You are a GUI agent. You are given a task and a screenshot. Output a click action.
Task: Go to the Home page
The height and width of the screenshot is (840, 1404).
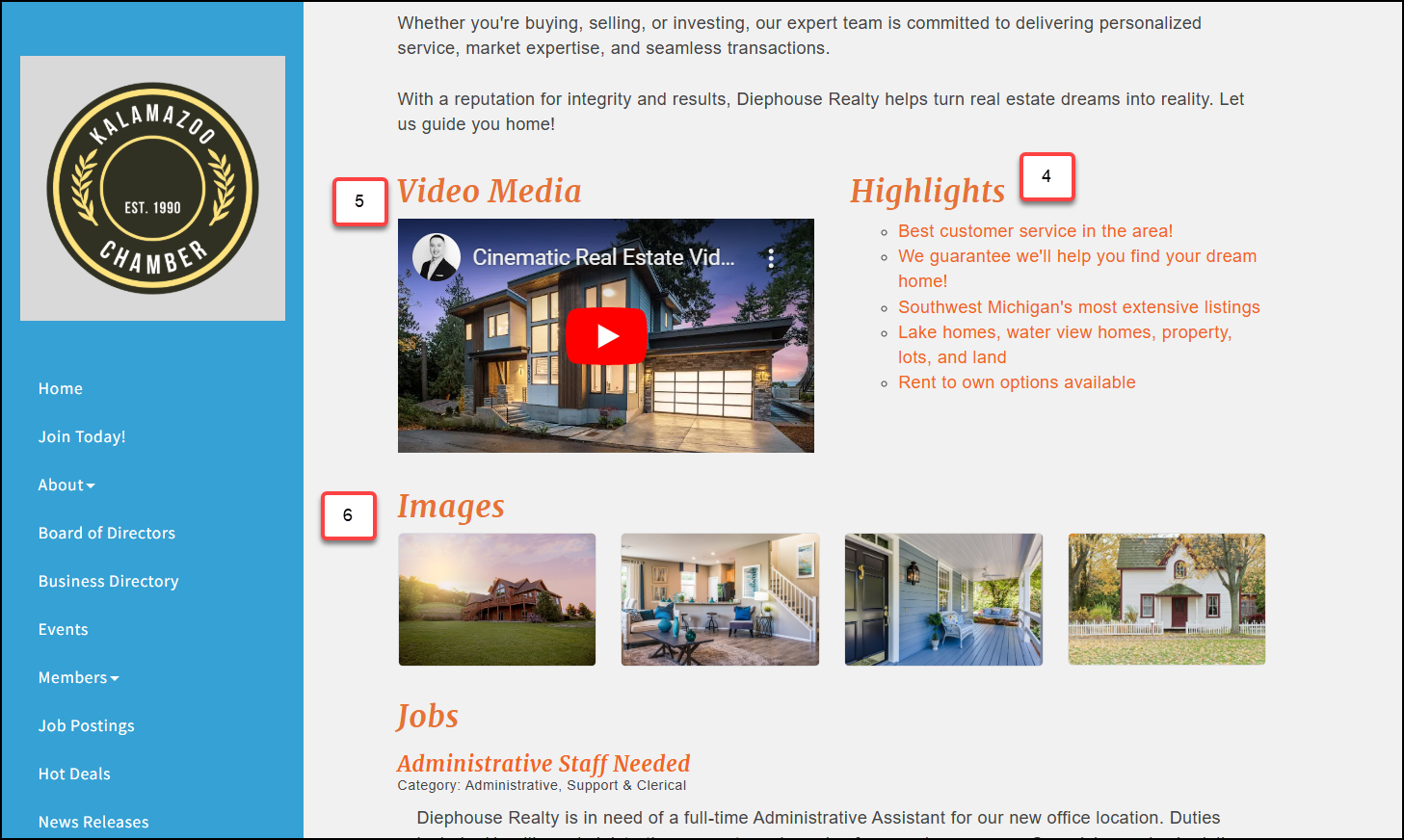61,388
